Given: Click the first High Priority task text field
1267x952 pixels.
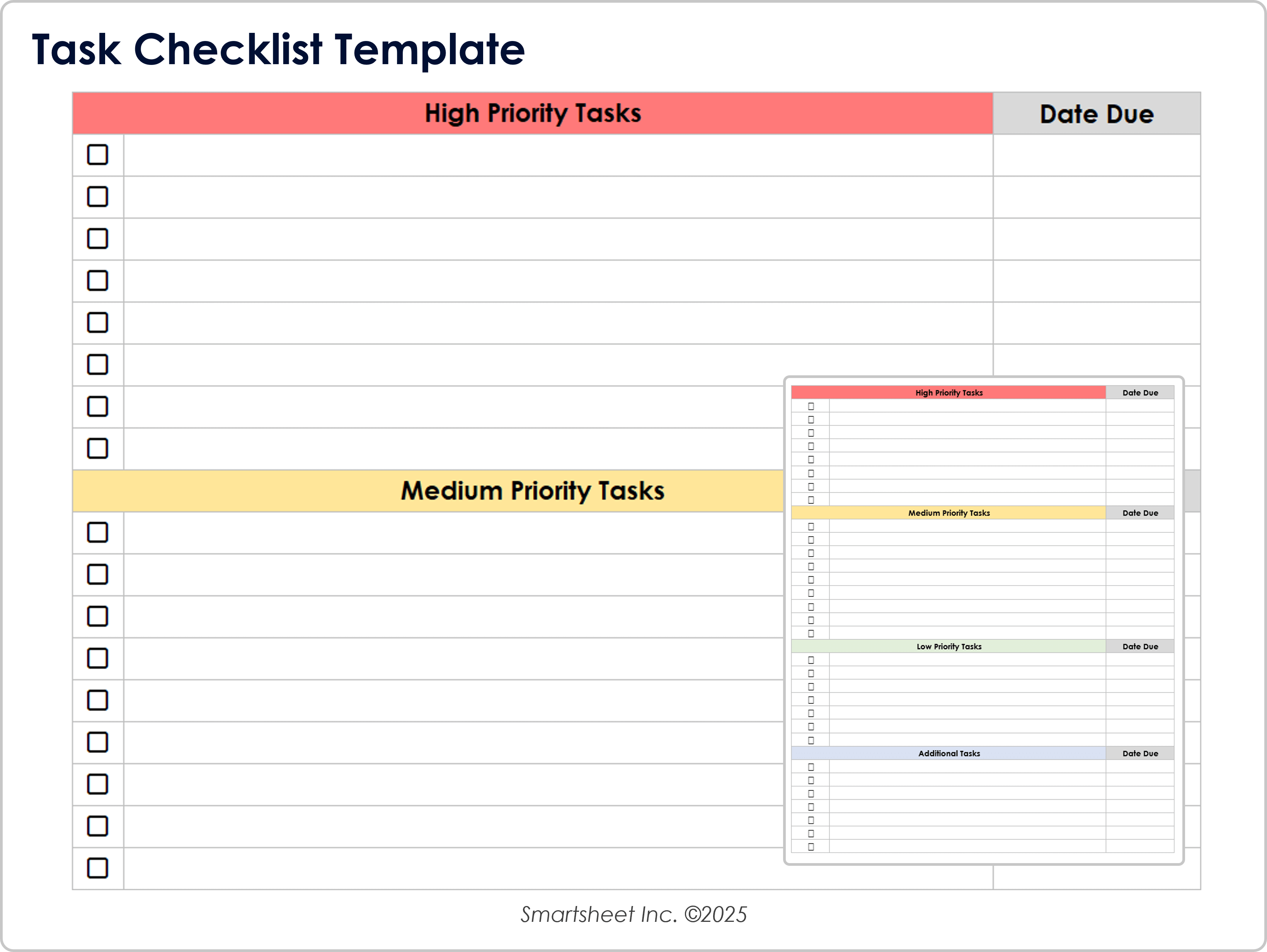Looking at the screenshot, I should pos(558,155).
